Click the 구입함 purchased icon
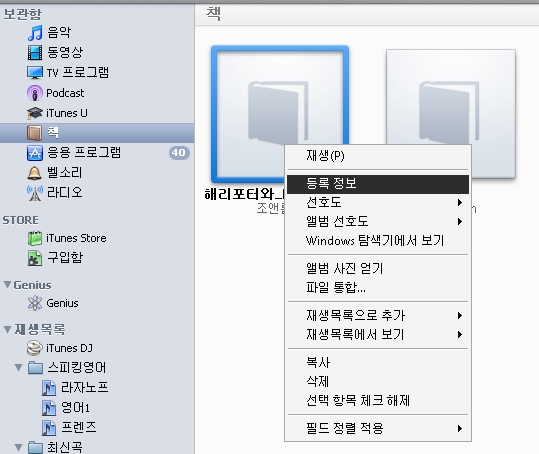The height and width of the screenshot is (454, 539). coord(35,258)
